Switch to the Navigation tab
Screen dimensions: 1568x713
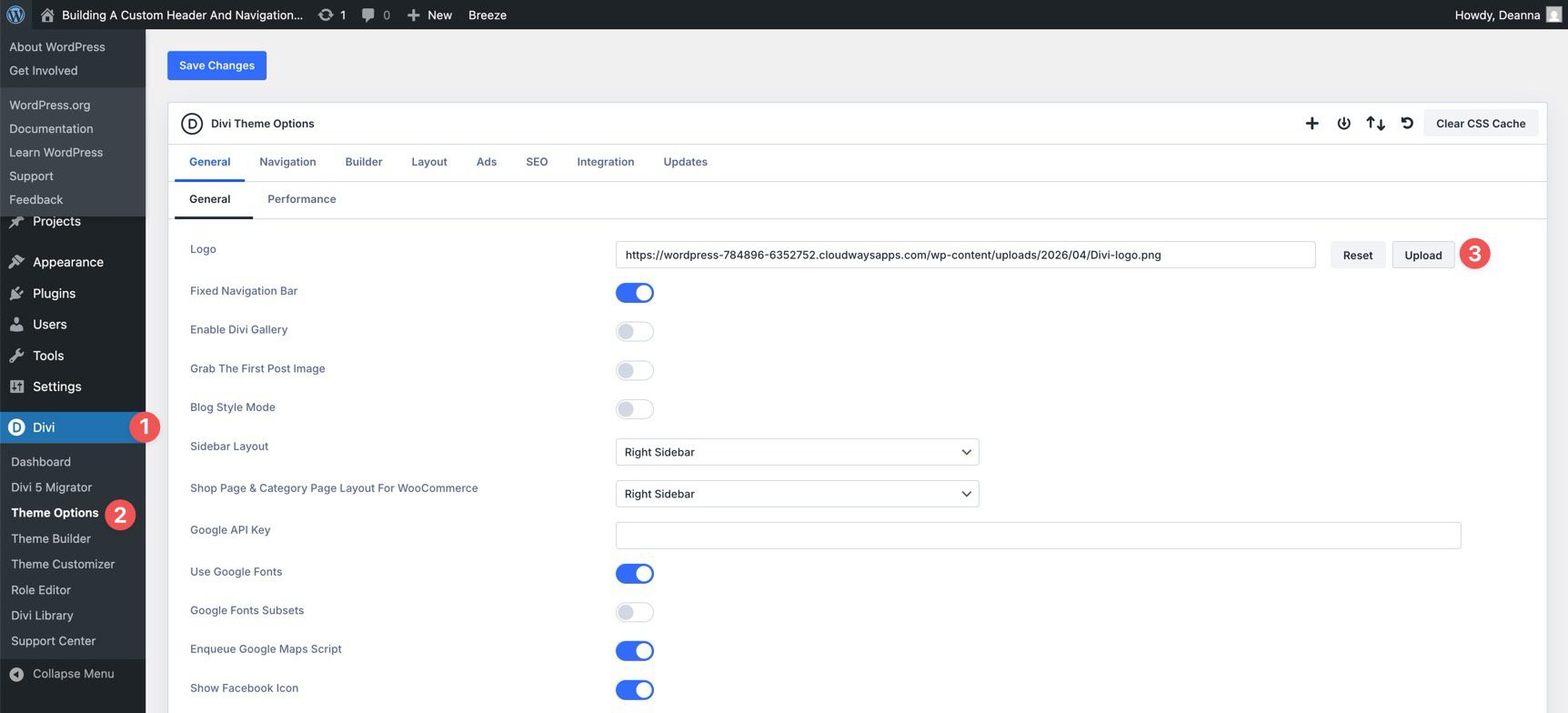click(287, 162)
